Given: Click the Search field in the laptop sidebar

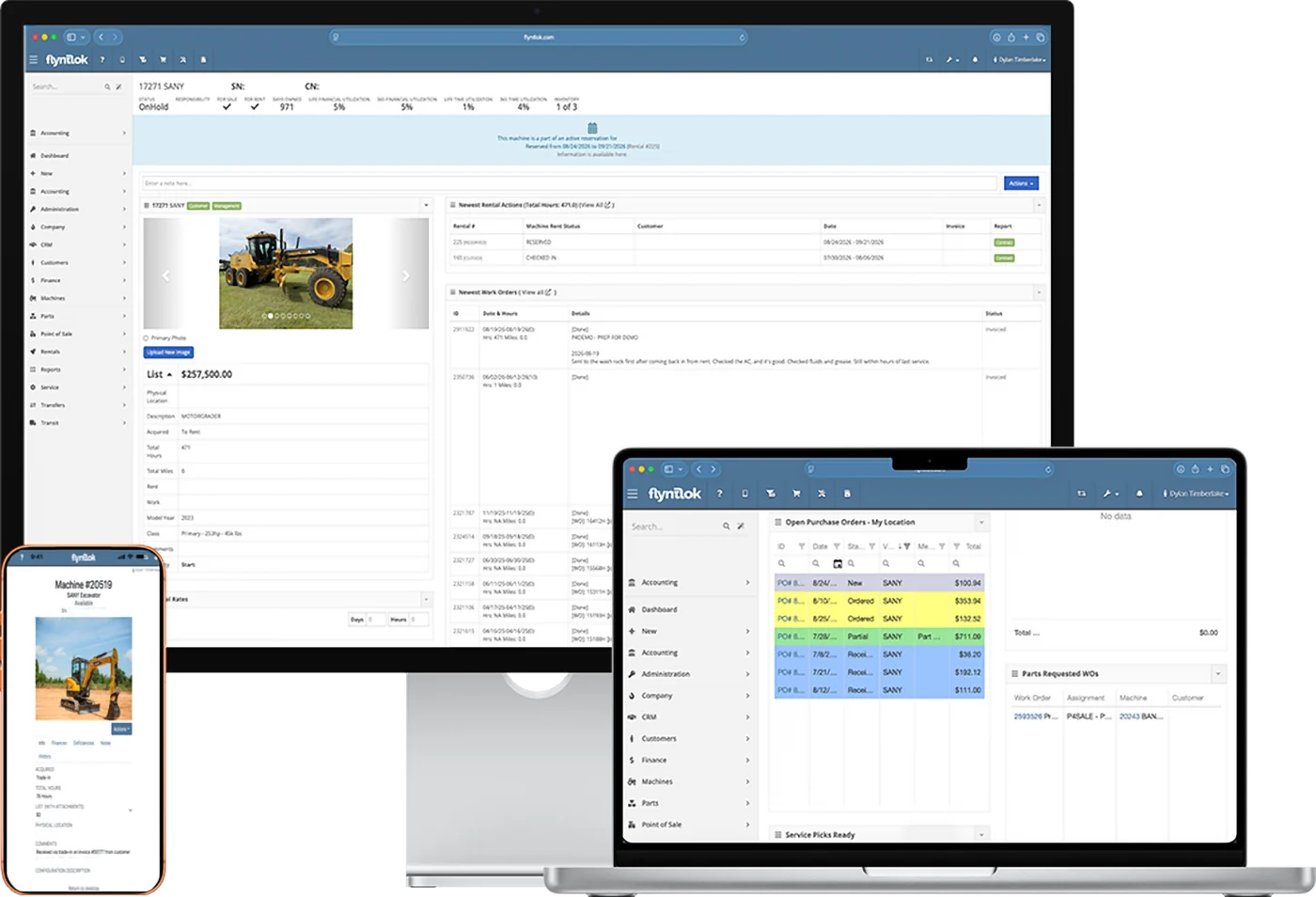Looking at the screenshot, I should click(674, 527).
